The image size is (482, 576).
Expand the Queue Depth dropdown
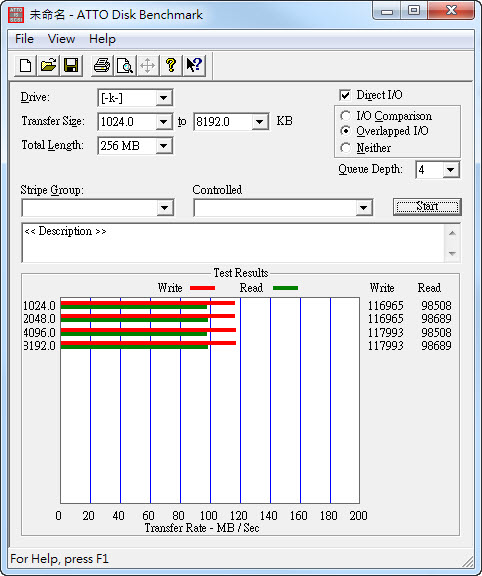click(x=450, y=170)
